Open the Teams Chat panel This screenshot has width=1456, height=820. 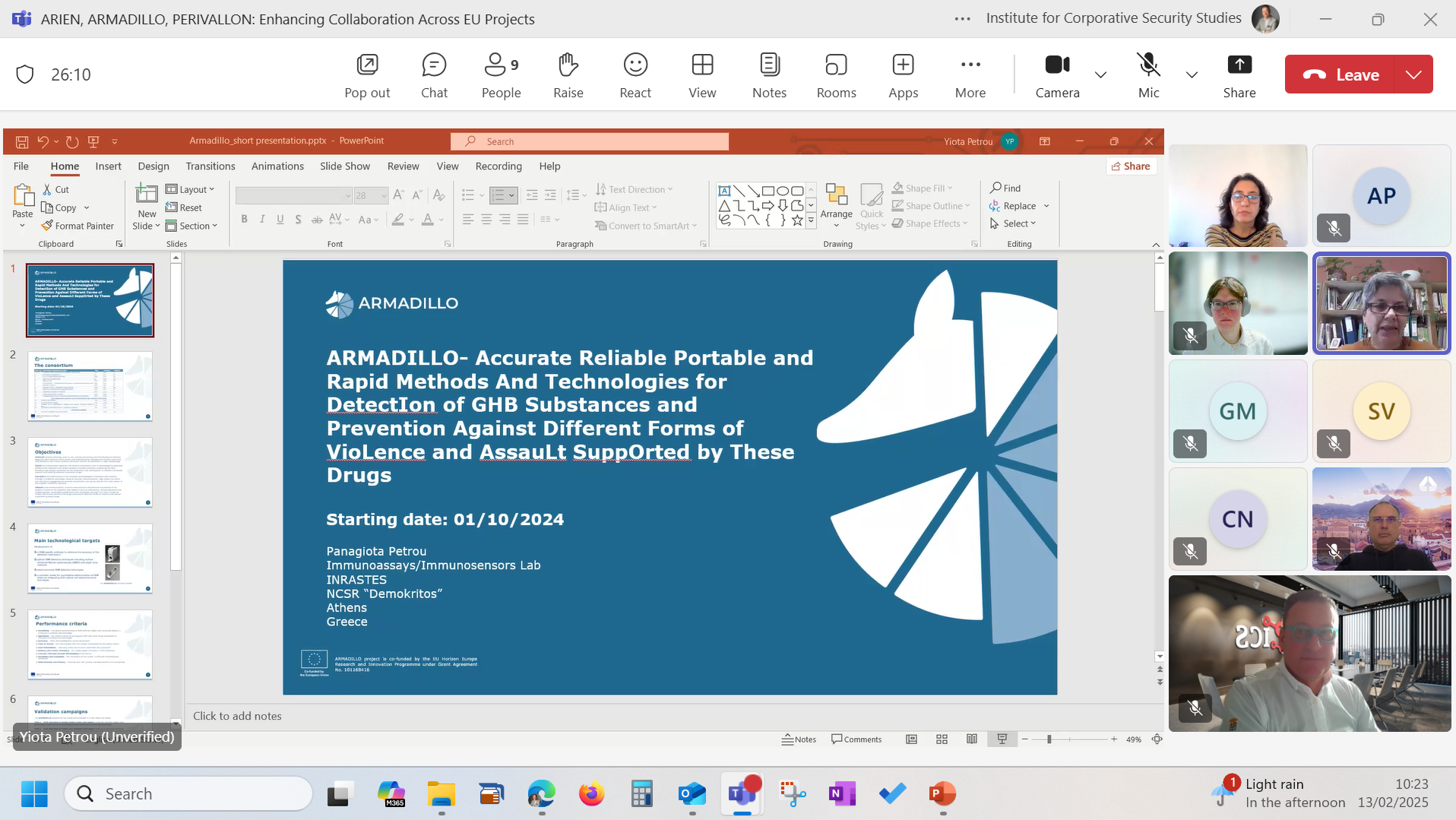434,74
